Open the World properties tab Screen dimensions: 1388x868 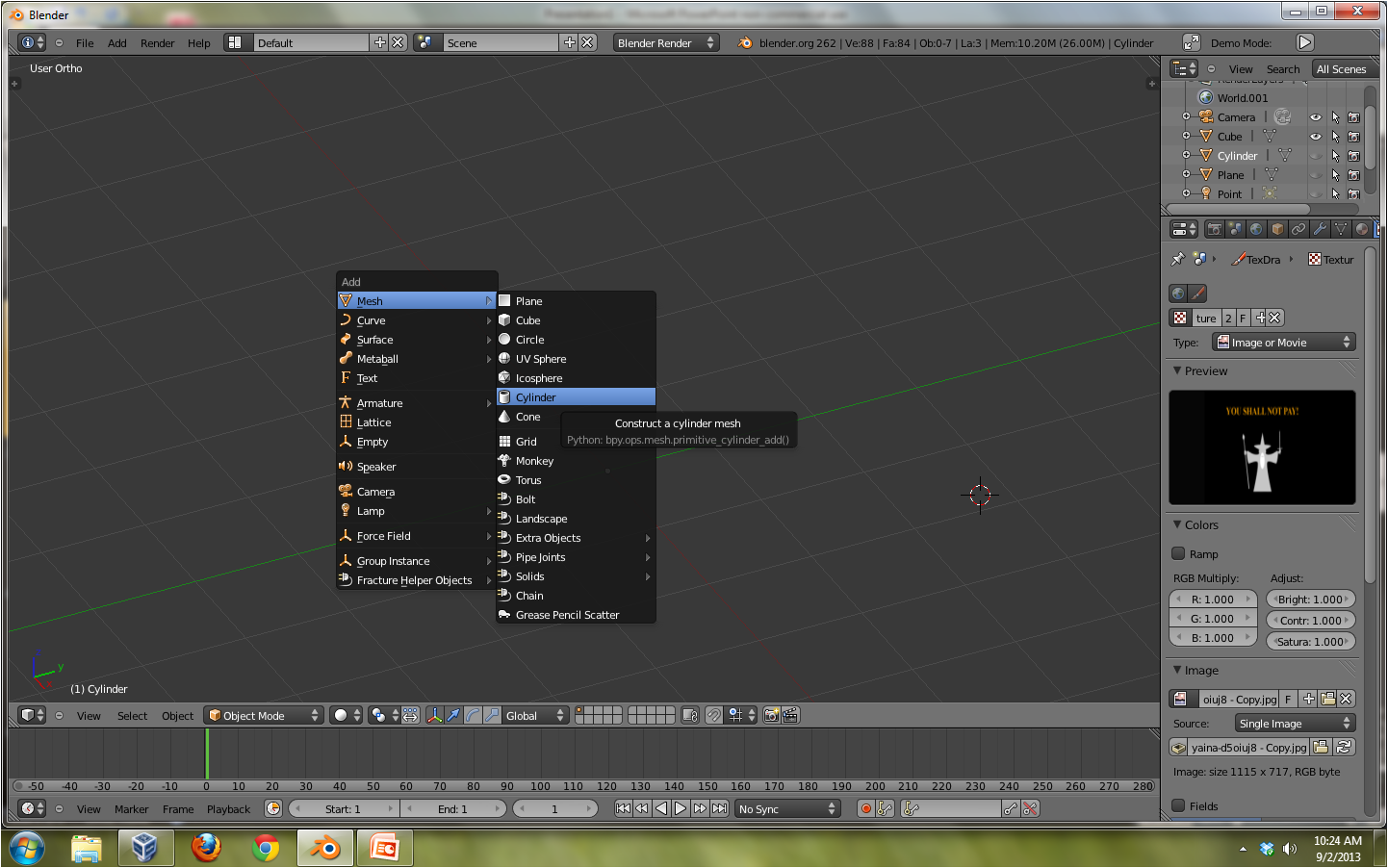click(x=1256, y=229)
